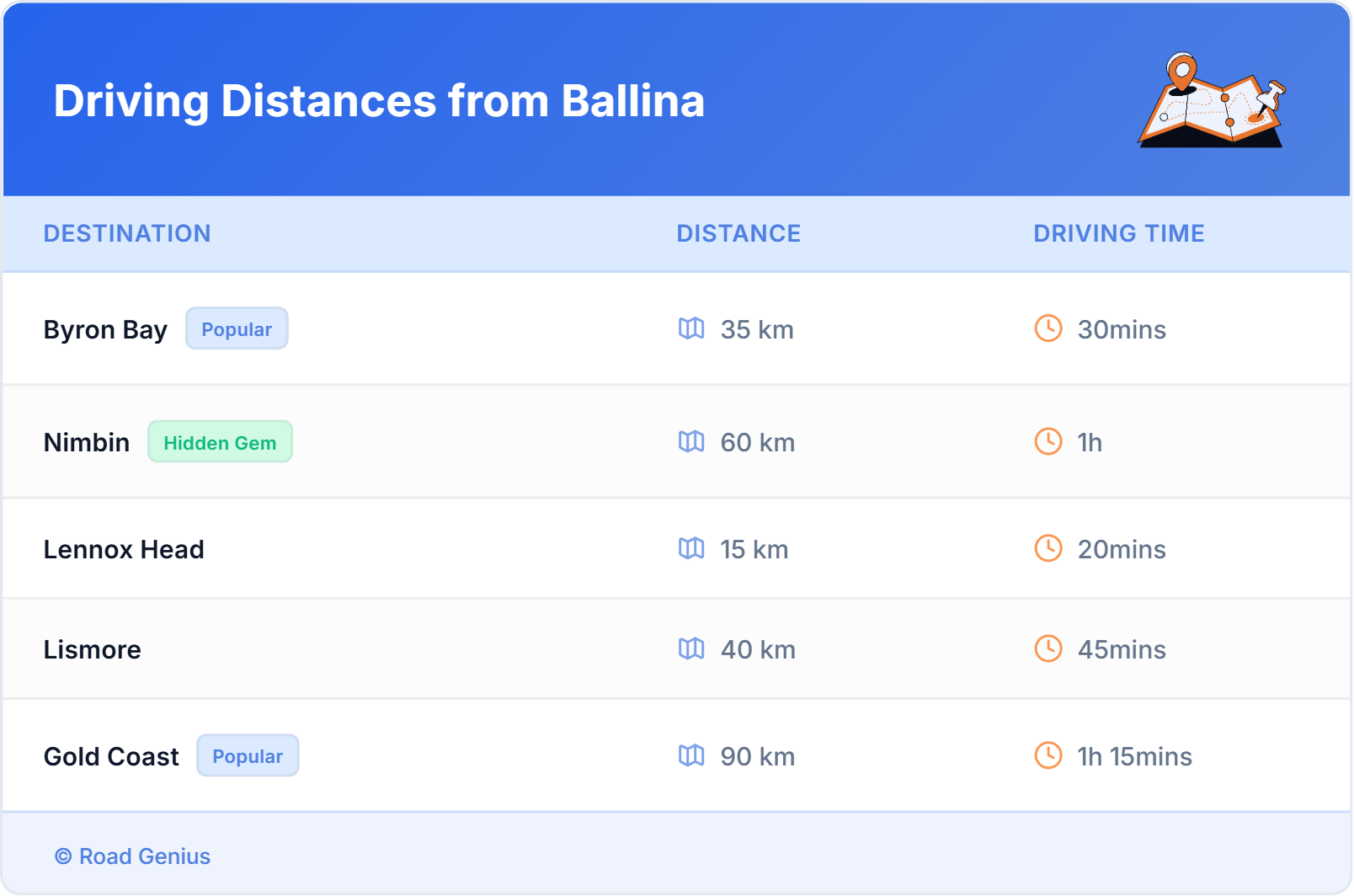
Task: Click the clock icon next to 30mins
Action: point(1047,329)
